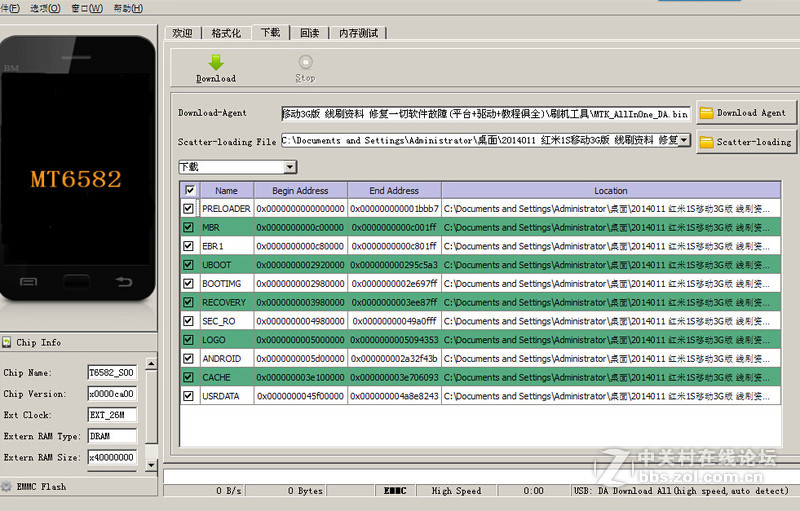Click the Download-Agent path input field
The width and height of the screenshot is (800, 511).
coord(486,114)
